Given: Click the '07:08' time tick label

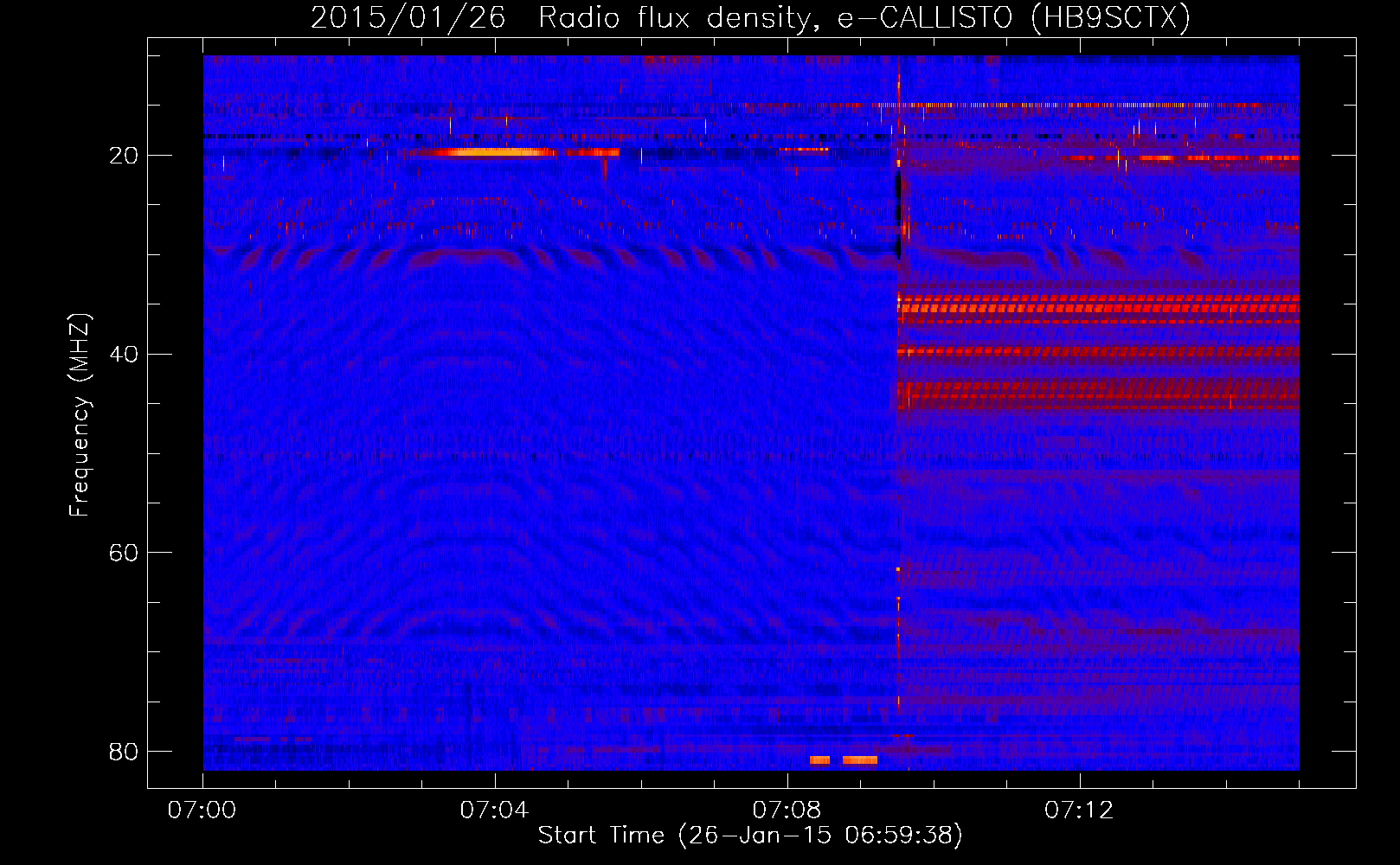Looking at the screenshot, I should coord(787,811).
